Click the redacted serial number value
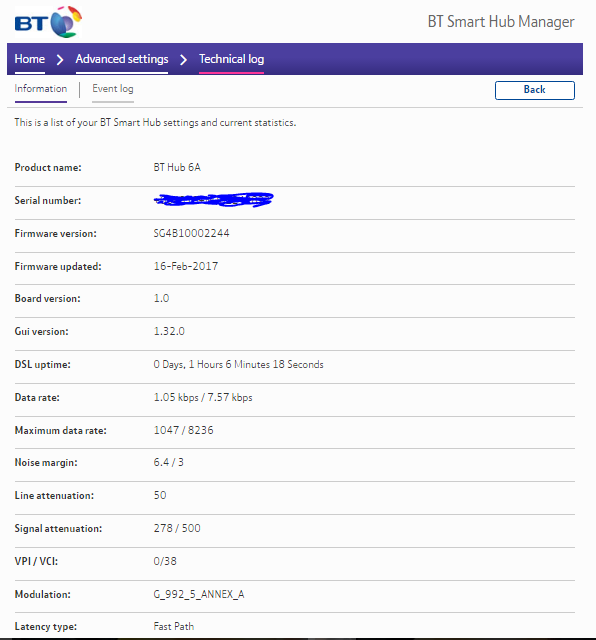 (213, 200)
